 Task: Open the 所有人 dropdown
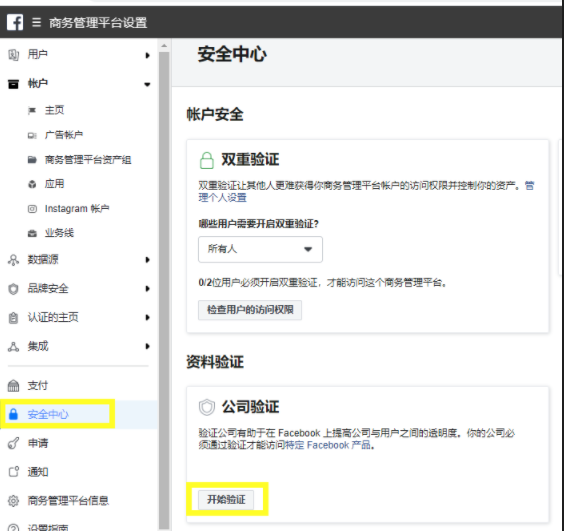260,249
